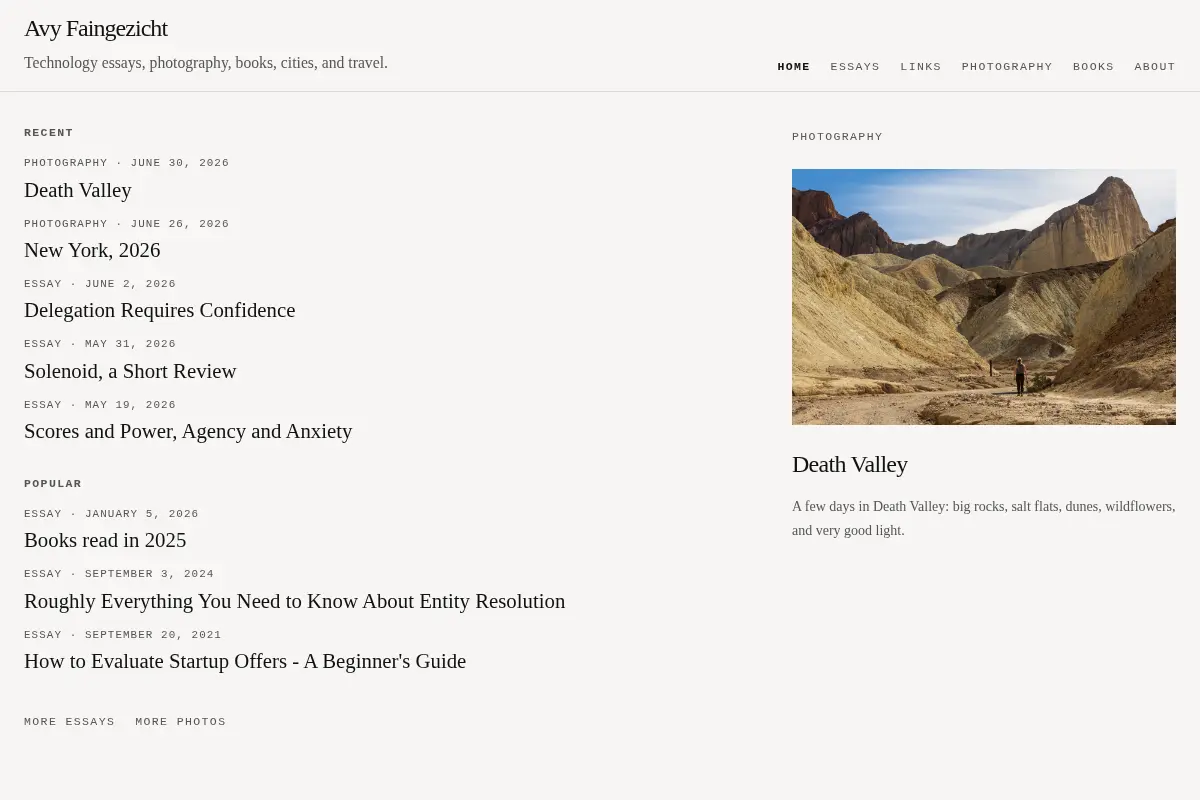
Task: Open the Links page in navigation
Action: tap(921, 67)
